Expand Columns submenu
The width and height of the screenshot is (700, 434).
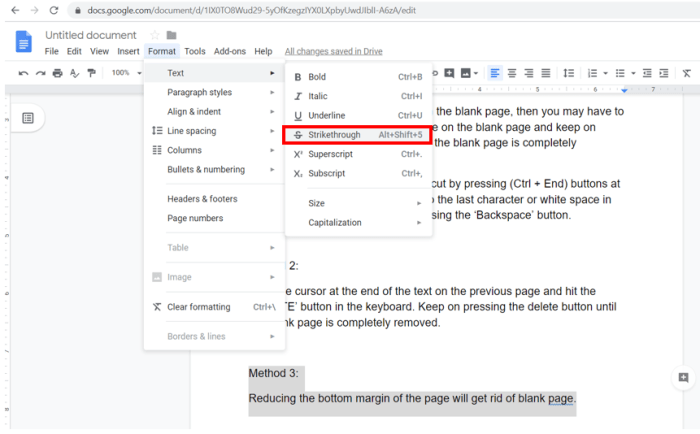click(x=214, y=150)
